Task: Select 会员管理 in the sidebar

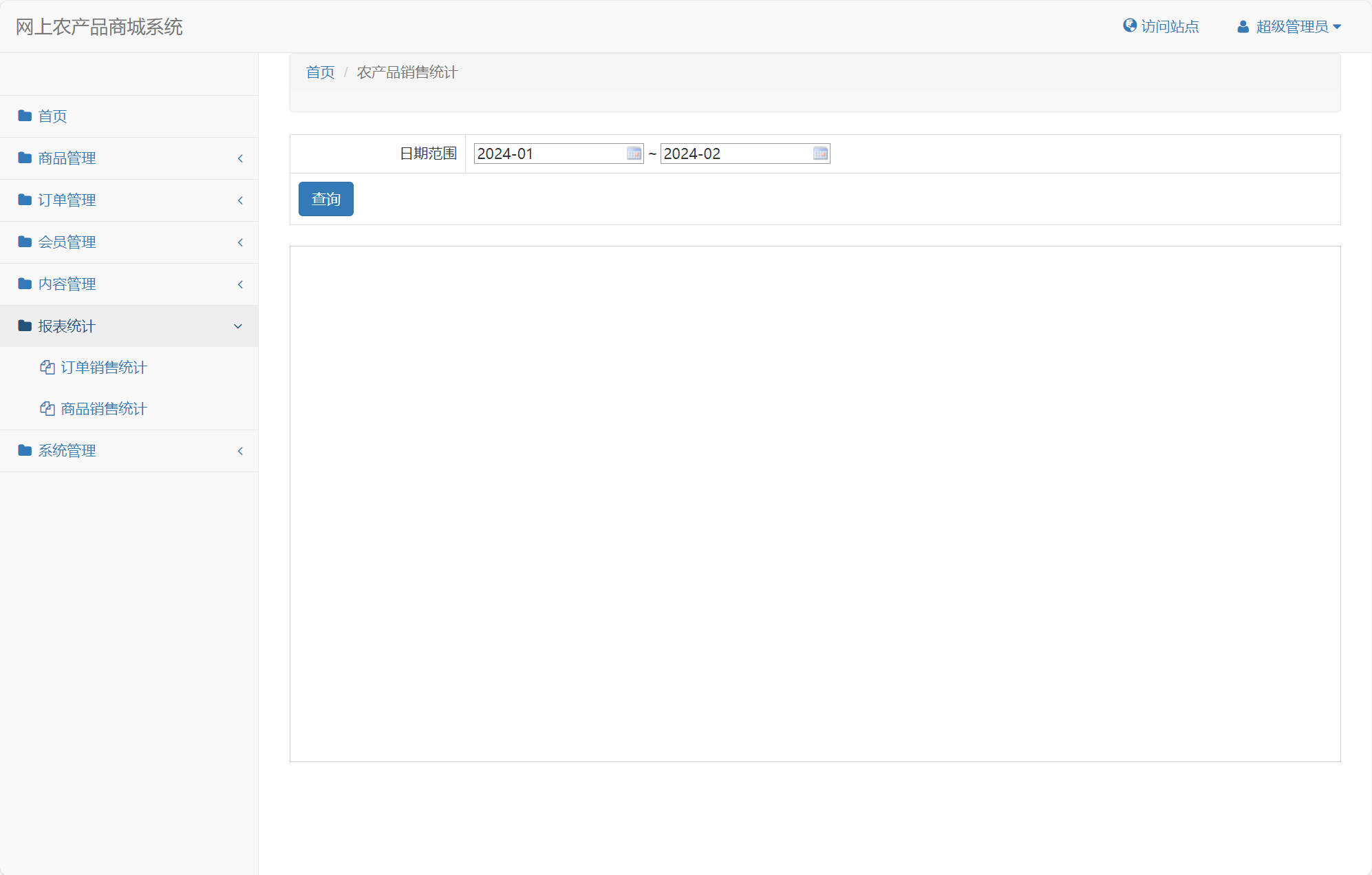Action: coord(67,242)
